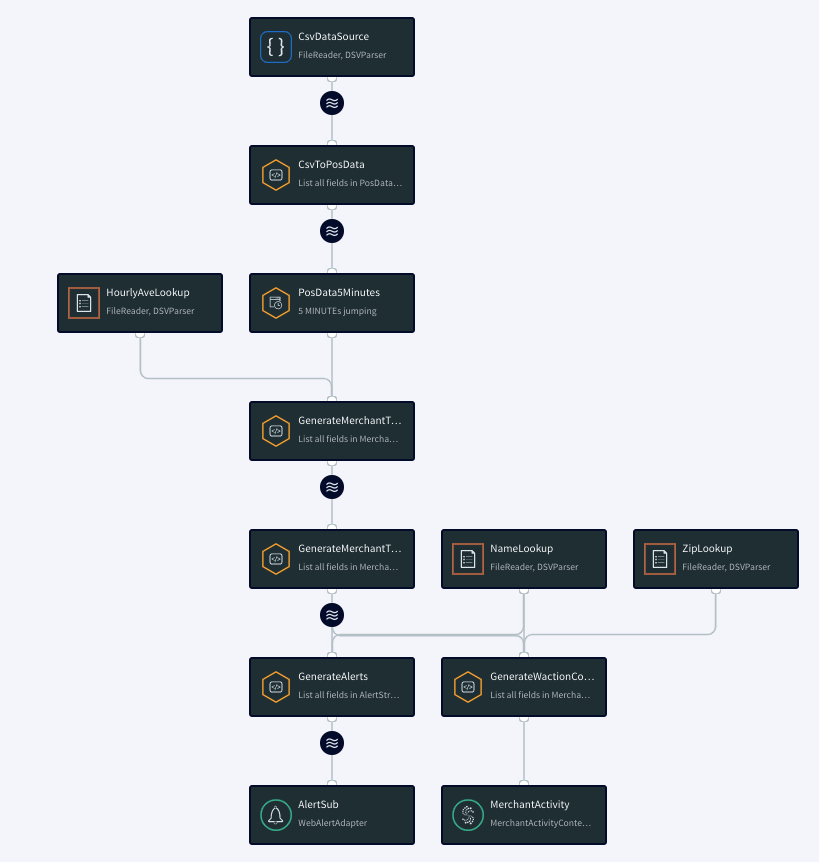Open the MerchantActivity target node
The height and width of the screenshot is (862, 819).
coord(523,814)
